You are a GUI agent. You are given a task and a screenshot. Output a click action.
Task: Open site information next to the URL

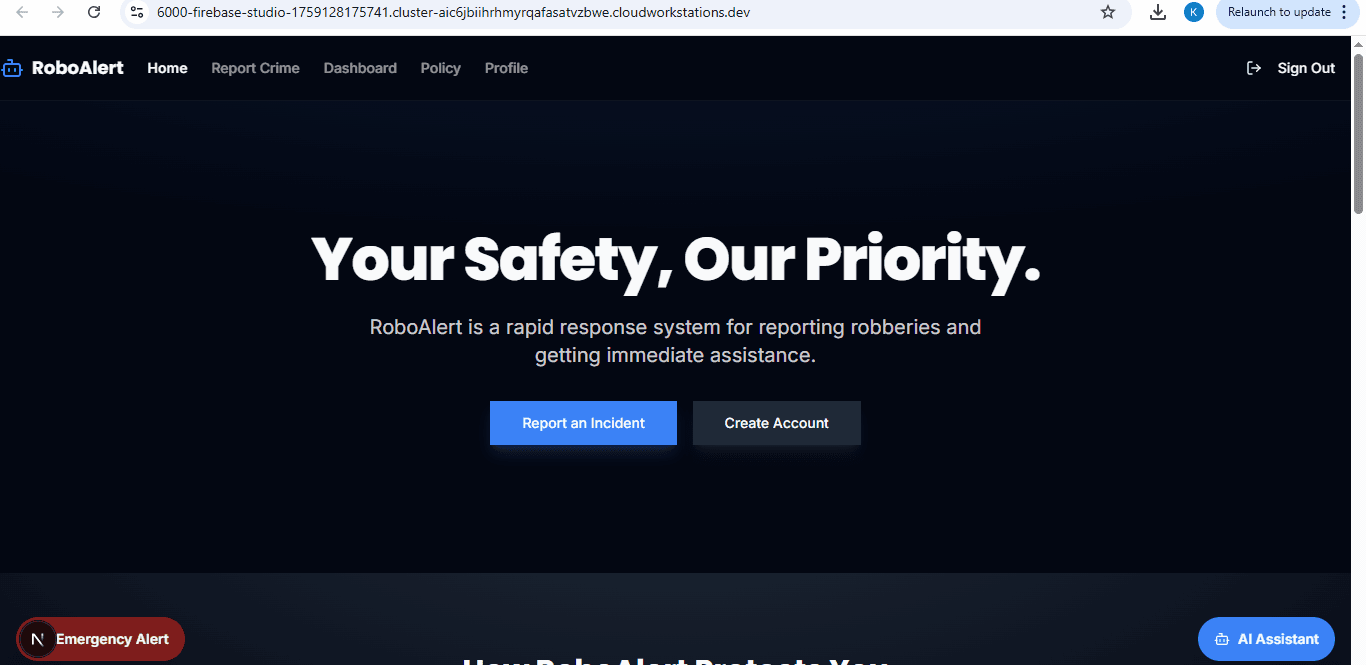tap(135, 13)
